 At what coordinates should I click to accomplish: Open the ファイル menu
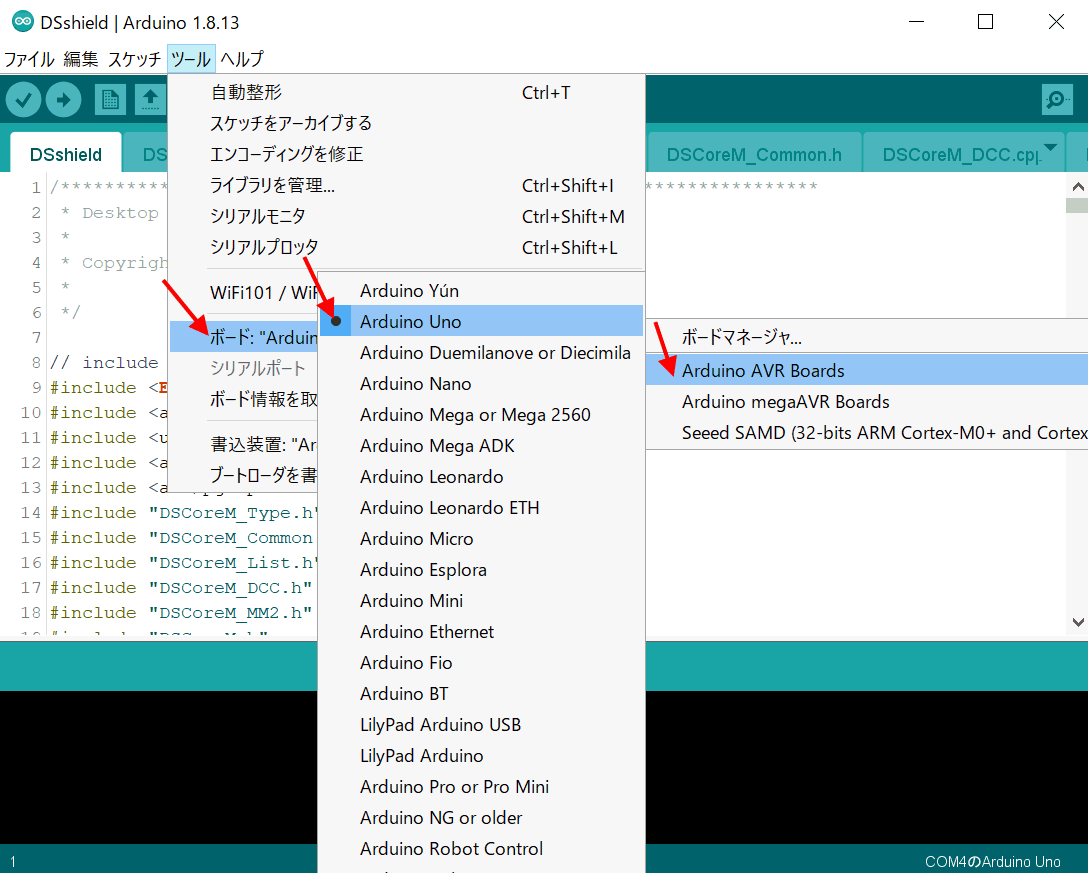click(x=29, y=59)
